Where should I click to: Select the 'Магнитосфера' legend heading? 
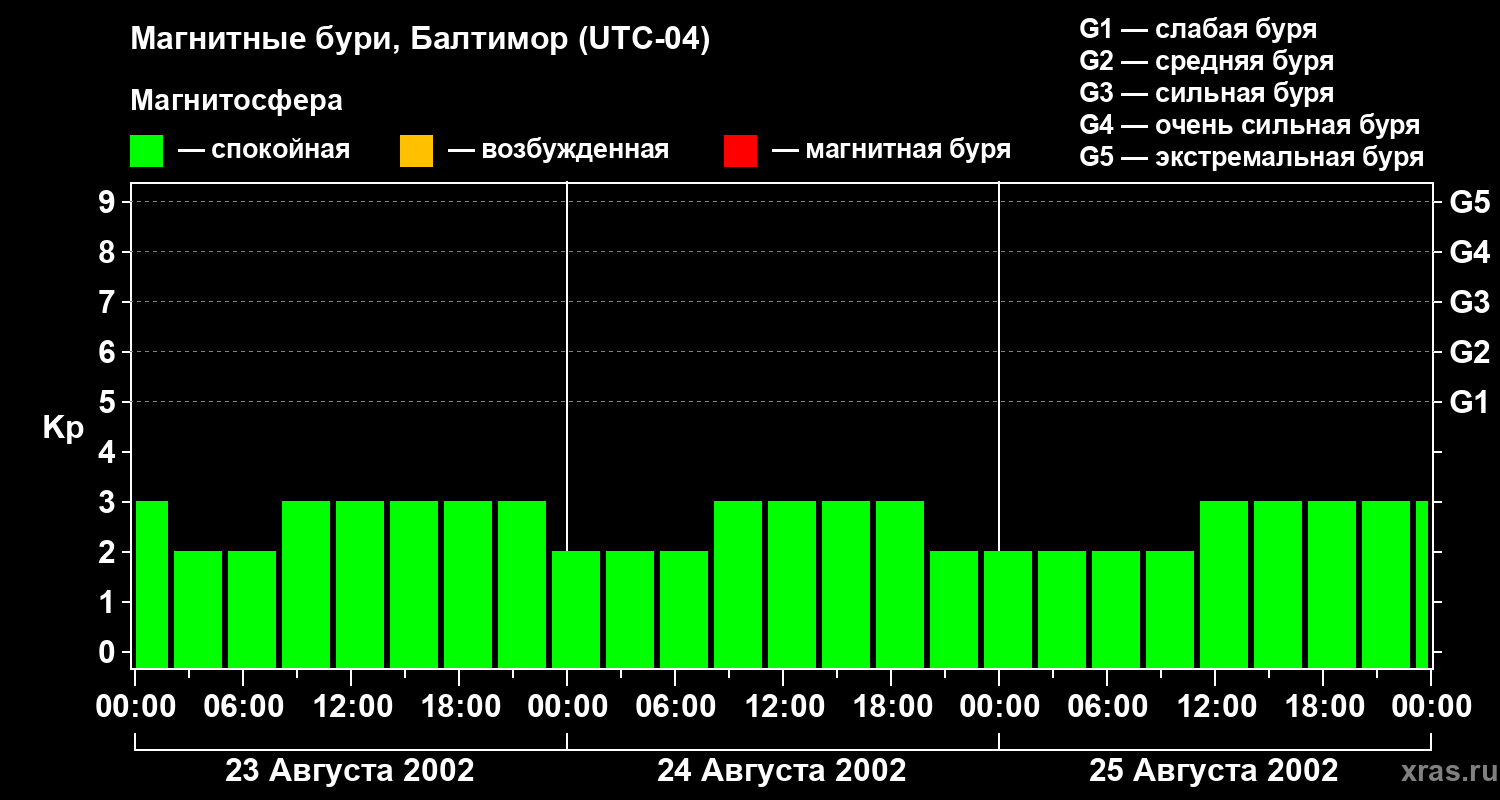click(x=237, y=101)
